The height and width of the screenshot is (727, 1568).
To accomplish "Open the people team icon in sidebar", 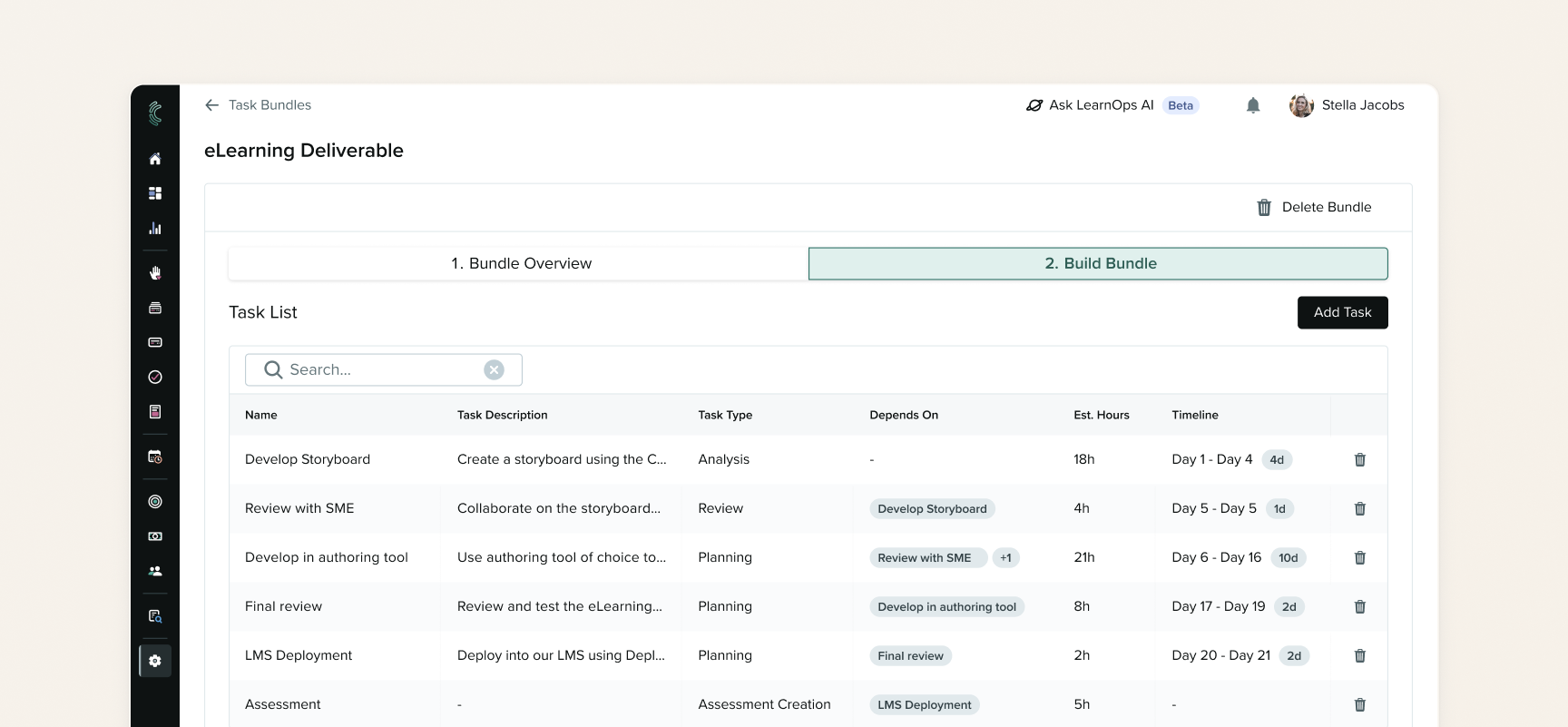I will click(x=155, y=571).
